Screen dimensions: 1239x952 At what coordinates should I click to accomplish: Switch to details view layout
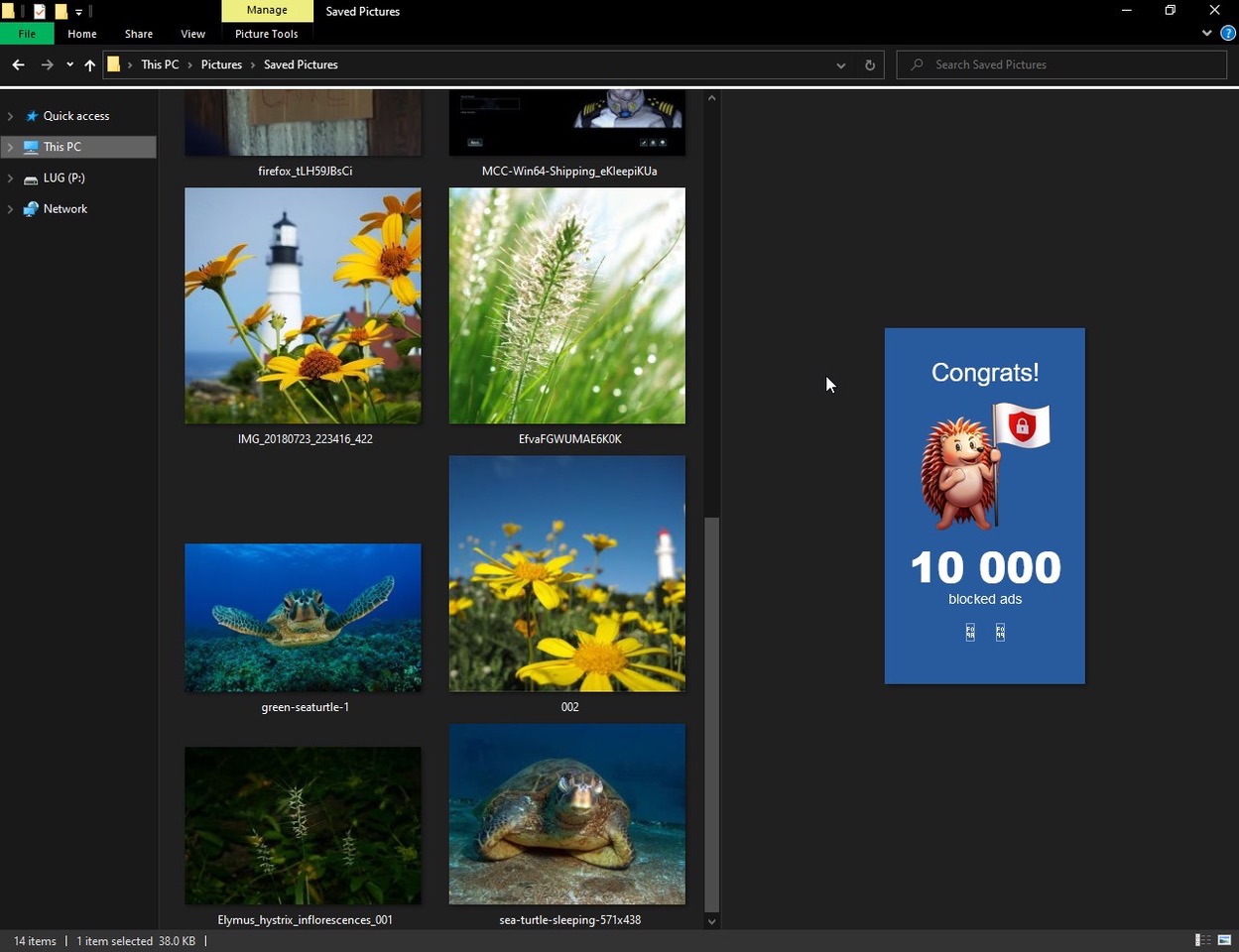(x=1202, y=940)
